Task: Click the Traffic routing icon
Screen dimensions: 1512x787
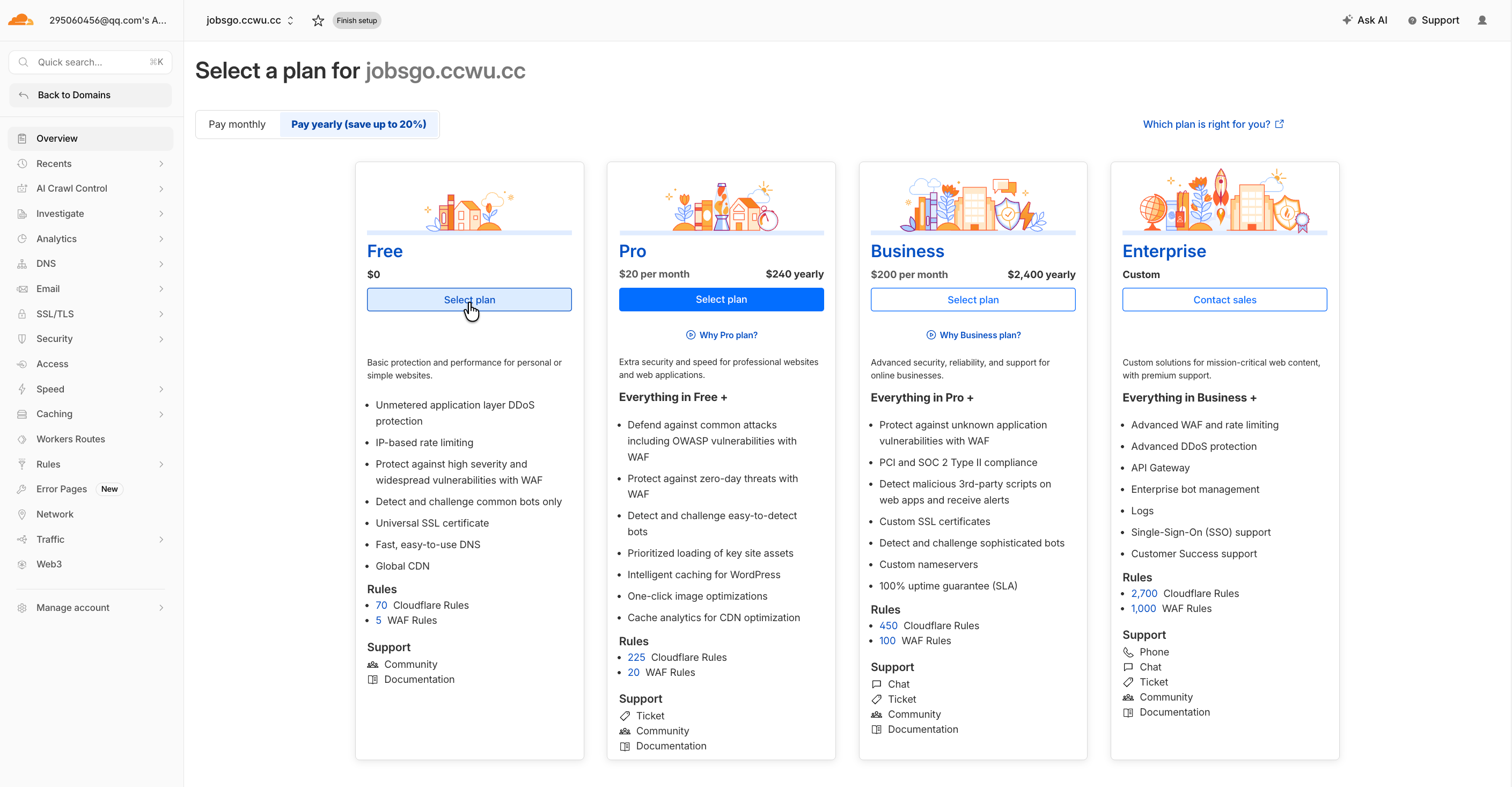Action: point(23,540)
